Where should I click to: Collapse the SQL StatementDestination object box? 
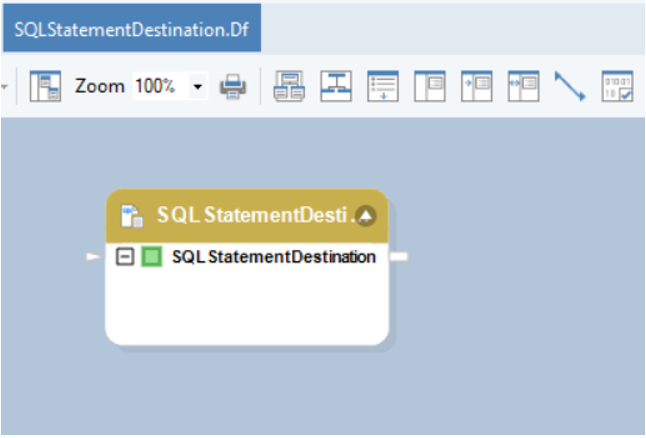[366, 215]
